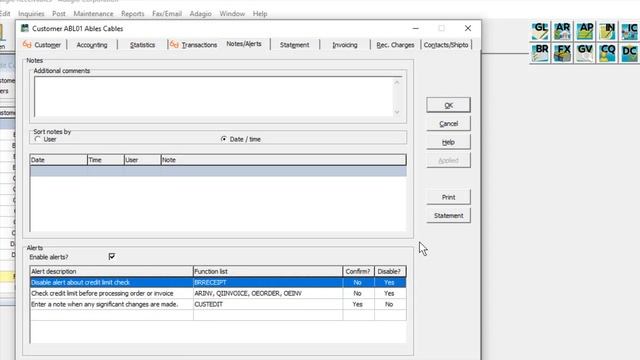Open the Help menu in menu bar
The height and width of the screenshot is (360, 640).
click(260, 13)
